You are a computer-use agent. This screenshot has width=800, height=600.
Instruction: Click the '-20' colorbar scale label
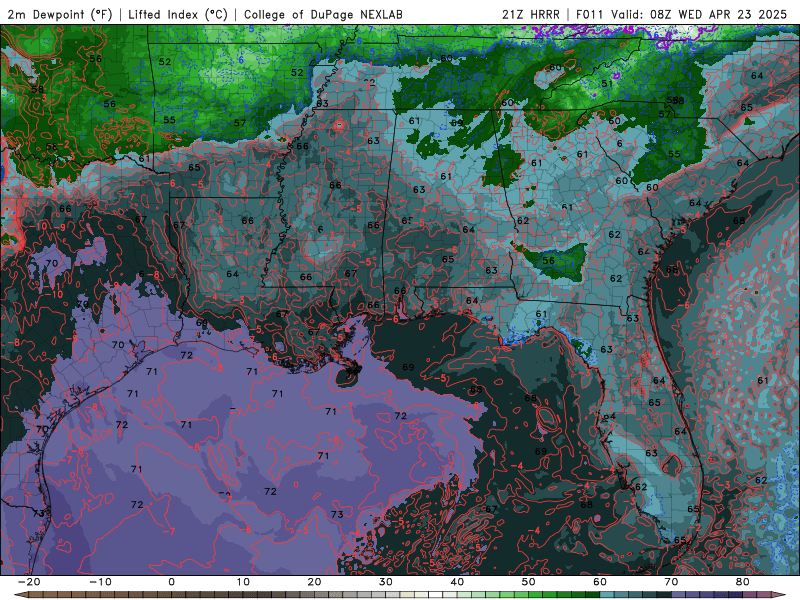pyautogui.click(x=29, y=582)
